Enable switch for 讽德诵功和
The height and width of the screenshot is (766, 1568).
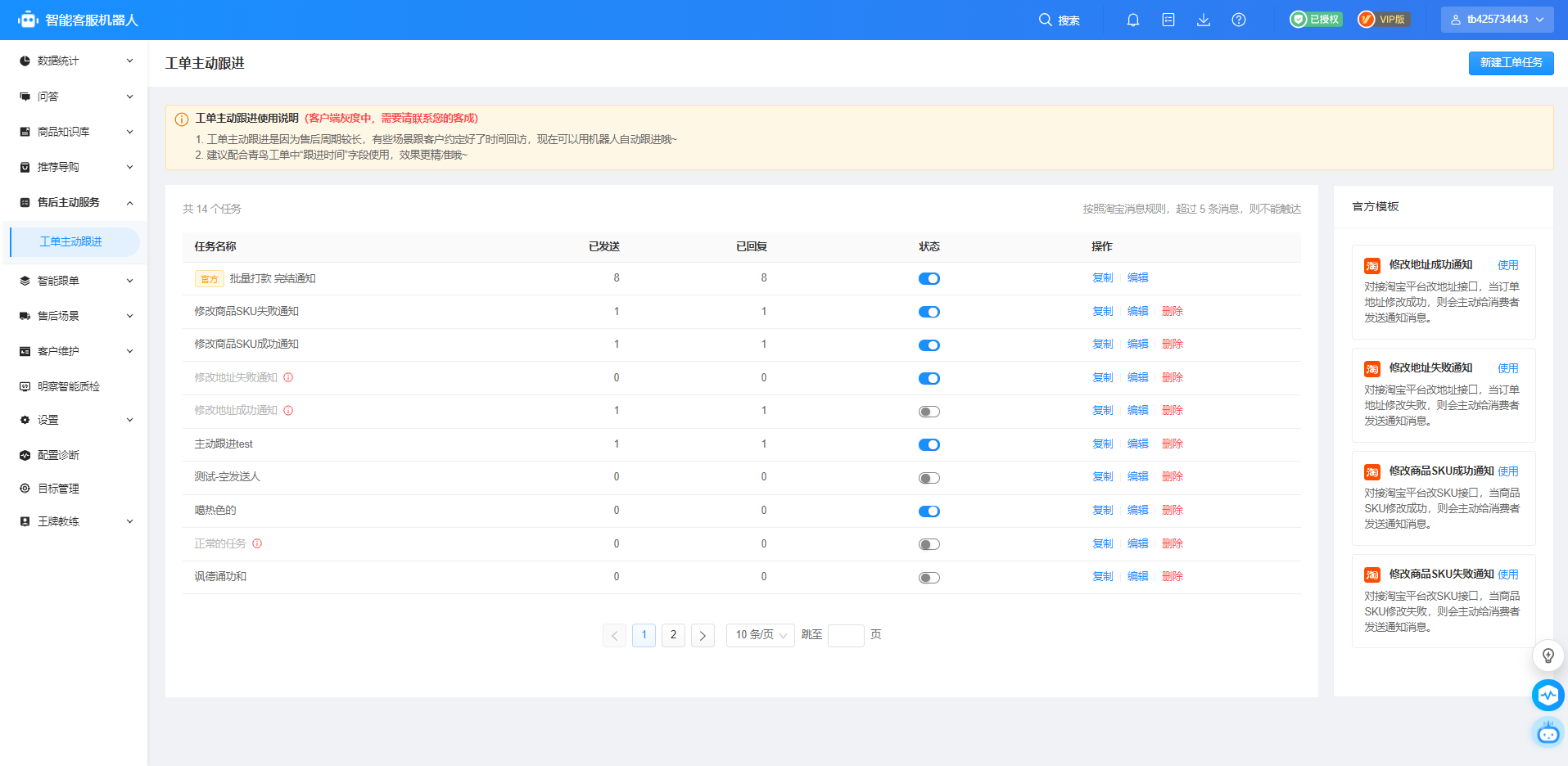[929, 578]
